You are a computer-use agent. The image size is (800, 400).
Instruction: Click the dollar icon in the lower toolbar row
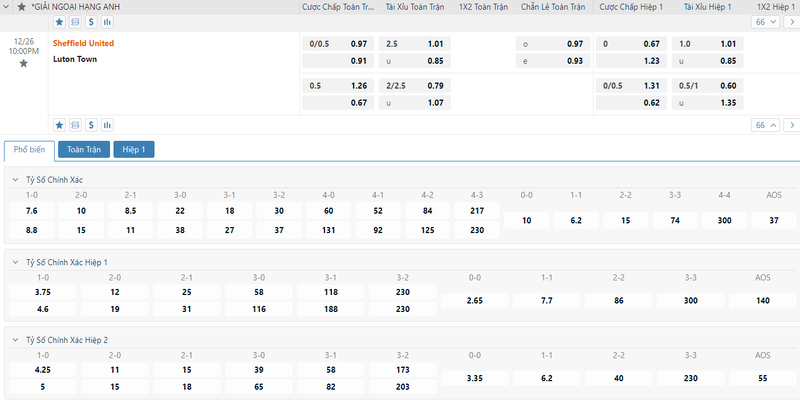click(91, 125)
